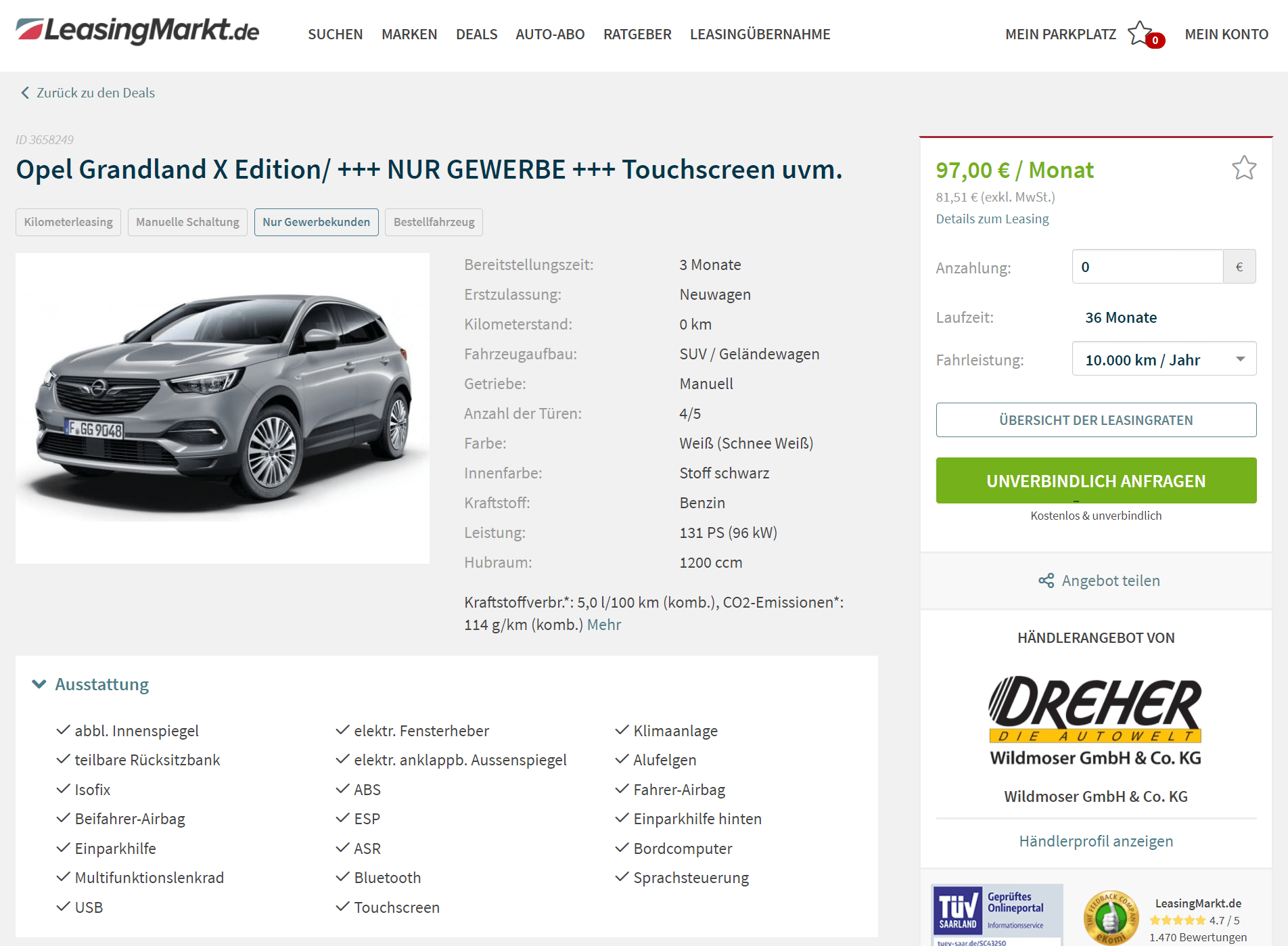Click the Alufelgen equipment item
Viewport: 1288px width, 946px height.
tap(664, 760)
